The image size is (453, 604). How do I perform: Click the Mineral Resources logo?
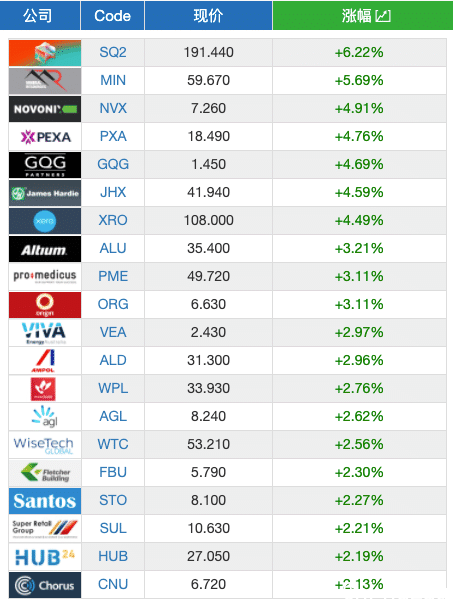45,81
